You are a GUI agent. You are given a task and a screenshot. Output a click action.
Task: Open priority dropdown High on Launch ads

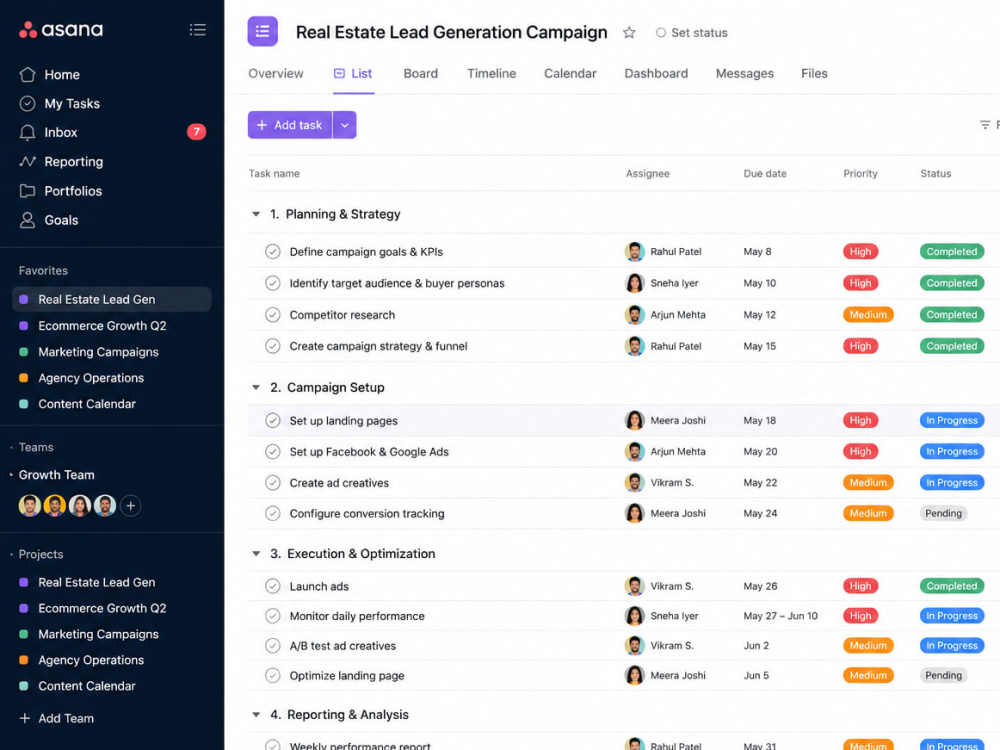pos(860,586)
